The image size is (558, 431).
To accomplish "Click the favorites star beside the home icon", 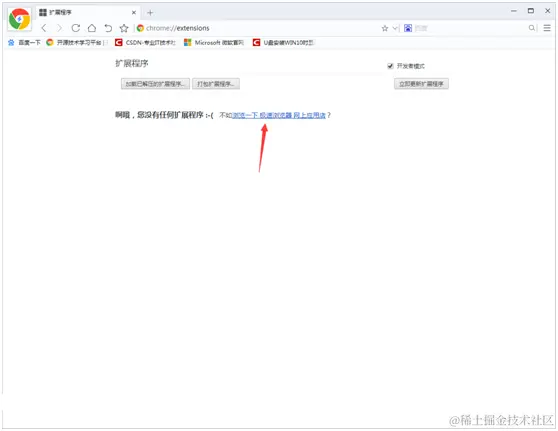I will [x=124, y=28].
